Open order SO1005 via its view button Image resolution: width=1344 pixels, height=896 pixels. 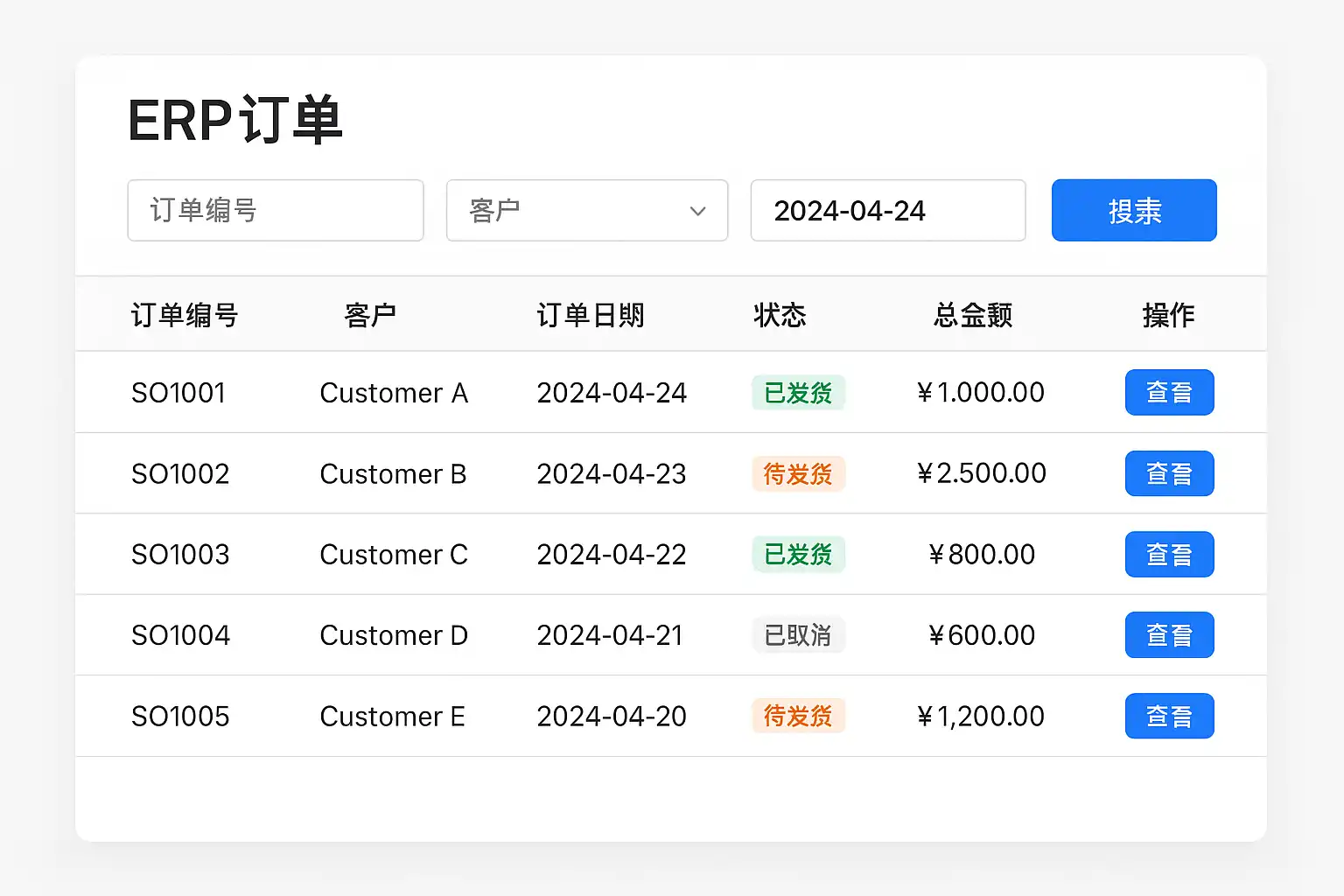point(1169,717)
